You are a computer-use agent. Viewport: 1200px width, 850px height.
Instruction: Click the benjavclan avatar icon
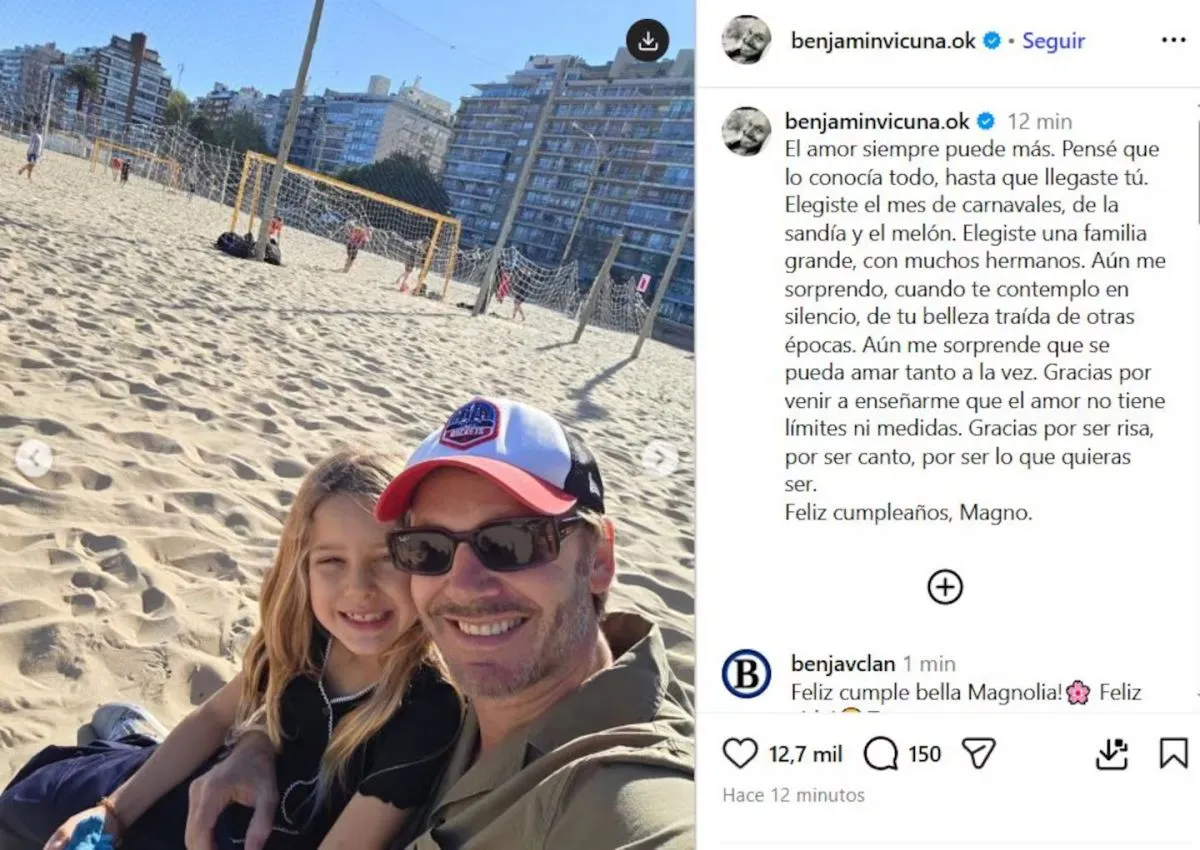747,673
